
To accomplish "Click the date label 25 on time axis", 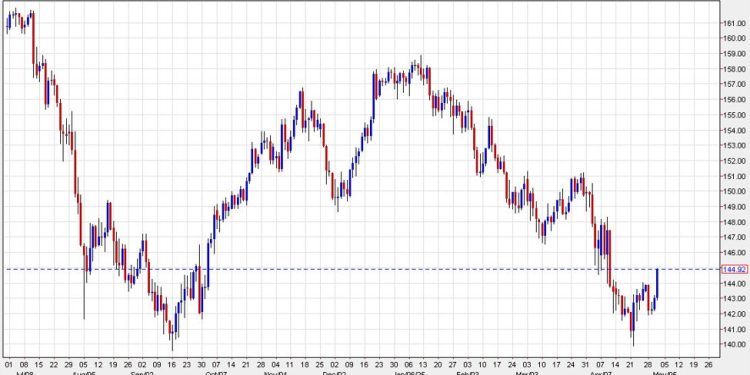I will 320,364.
